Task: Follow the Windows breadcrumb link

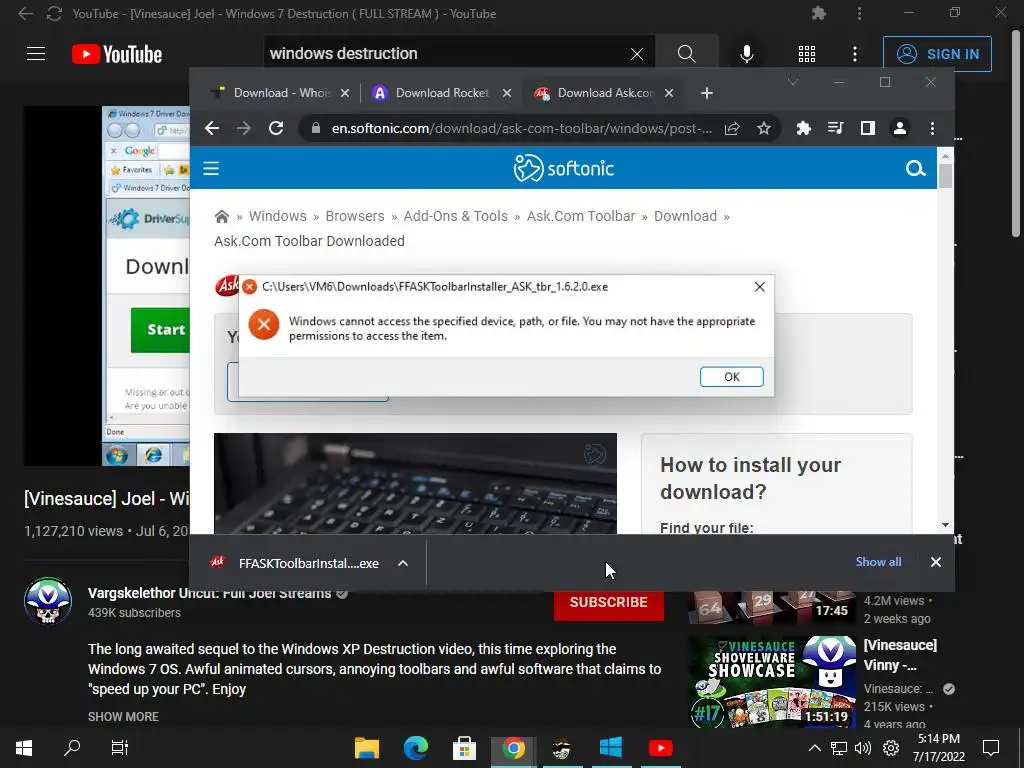Action: pyautogui.click(x=278, y=216)
